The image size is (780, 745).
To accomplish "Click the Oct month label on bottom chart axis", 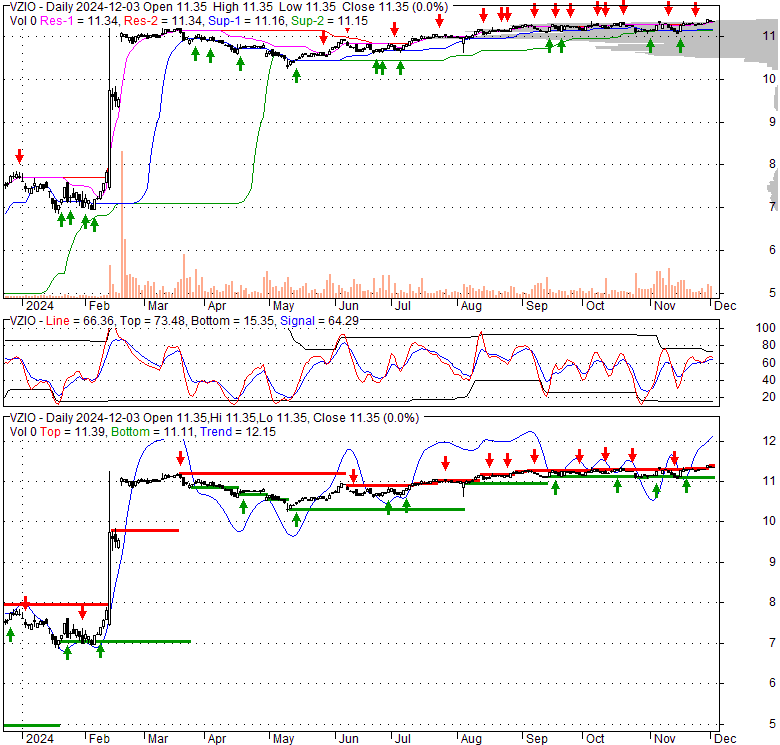I will 595,739.
